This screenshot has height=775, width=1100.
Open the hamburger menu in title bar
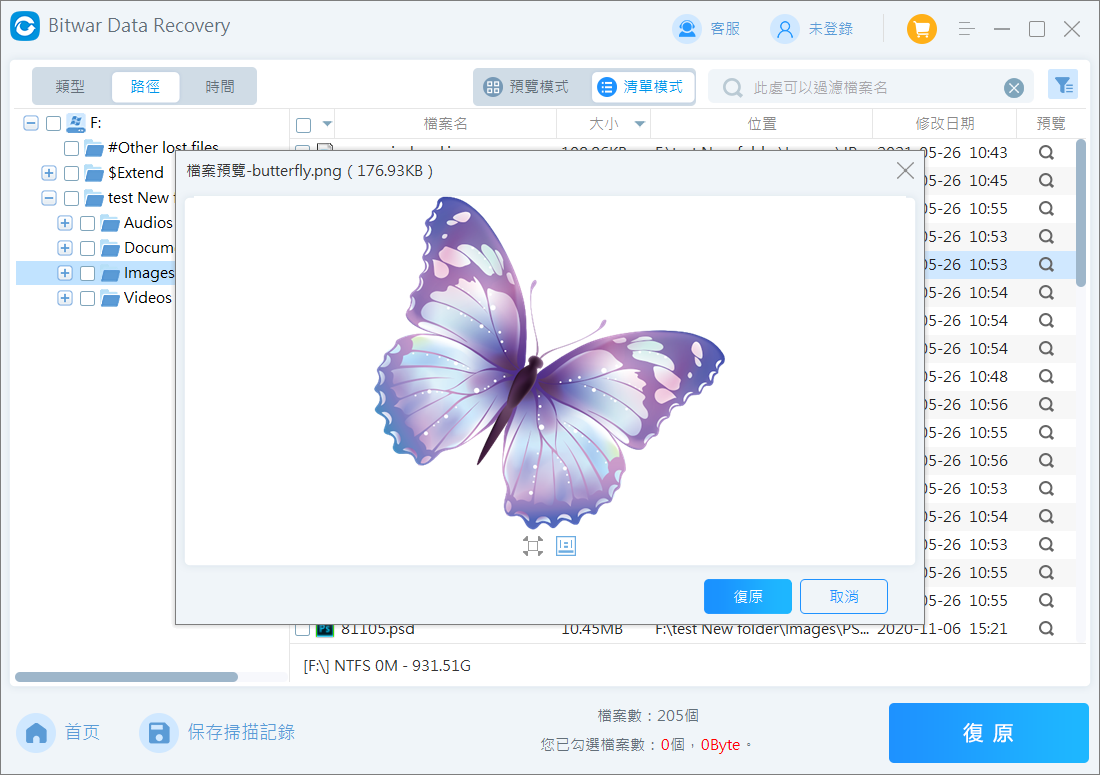point(966,29)
